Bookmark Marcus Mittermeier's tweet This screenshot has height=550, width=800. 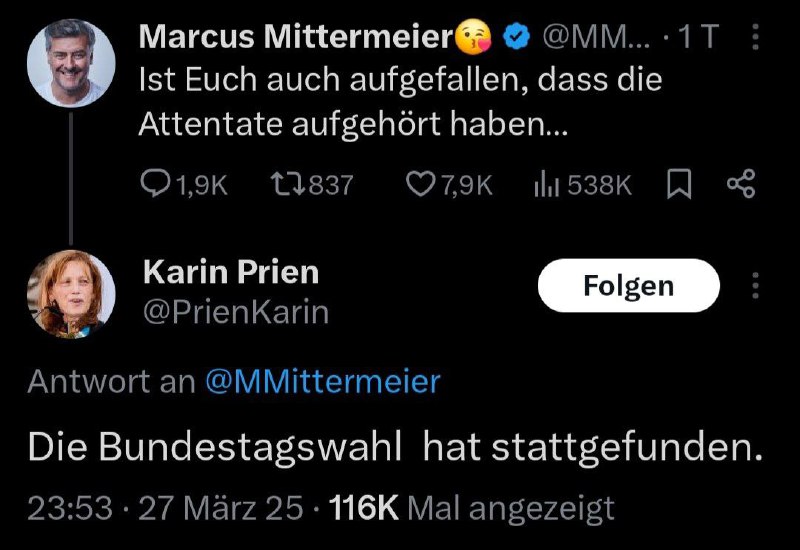677,184
